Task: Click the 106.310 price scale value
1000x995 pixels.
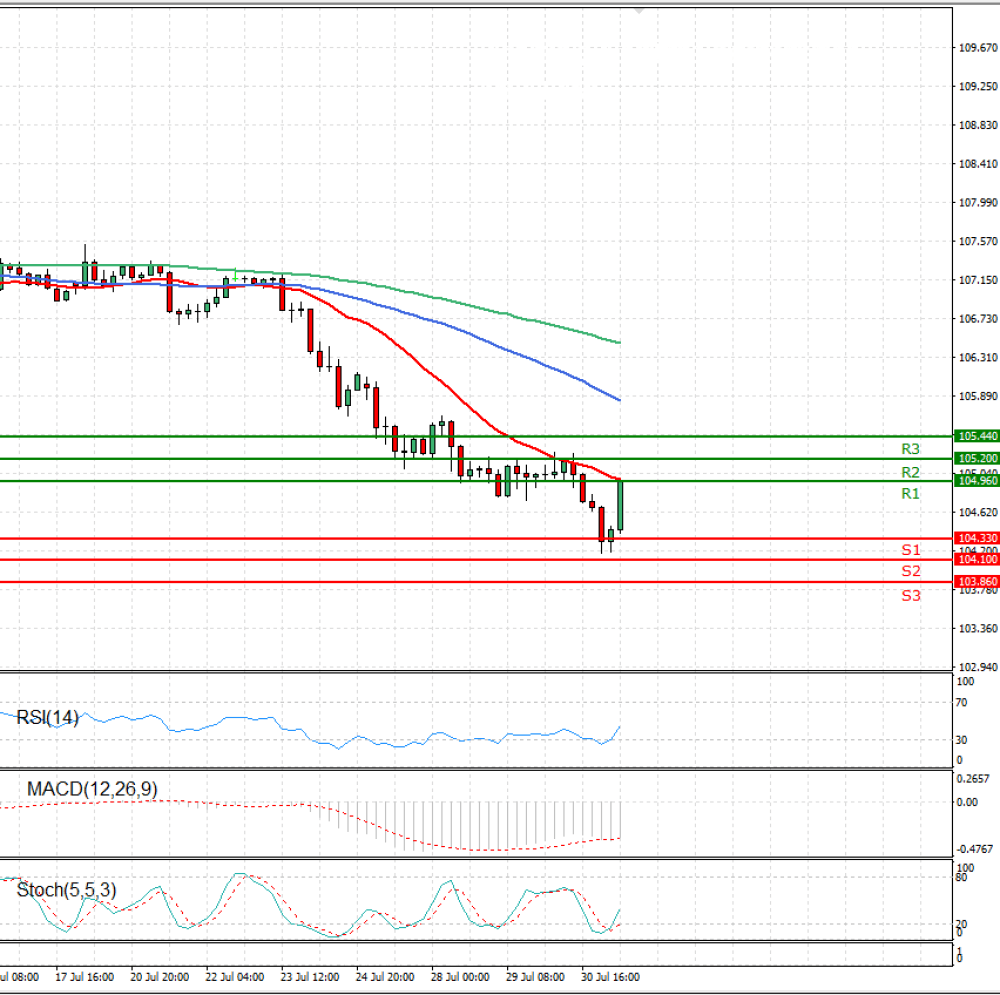Action: [x=978, y=357]
